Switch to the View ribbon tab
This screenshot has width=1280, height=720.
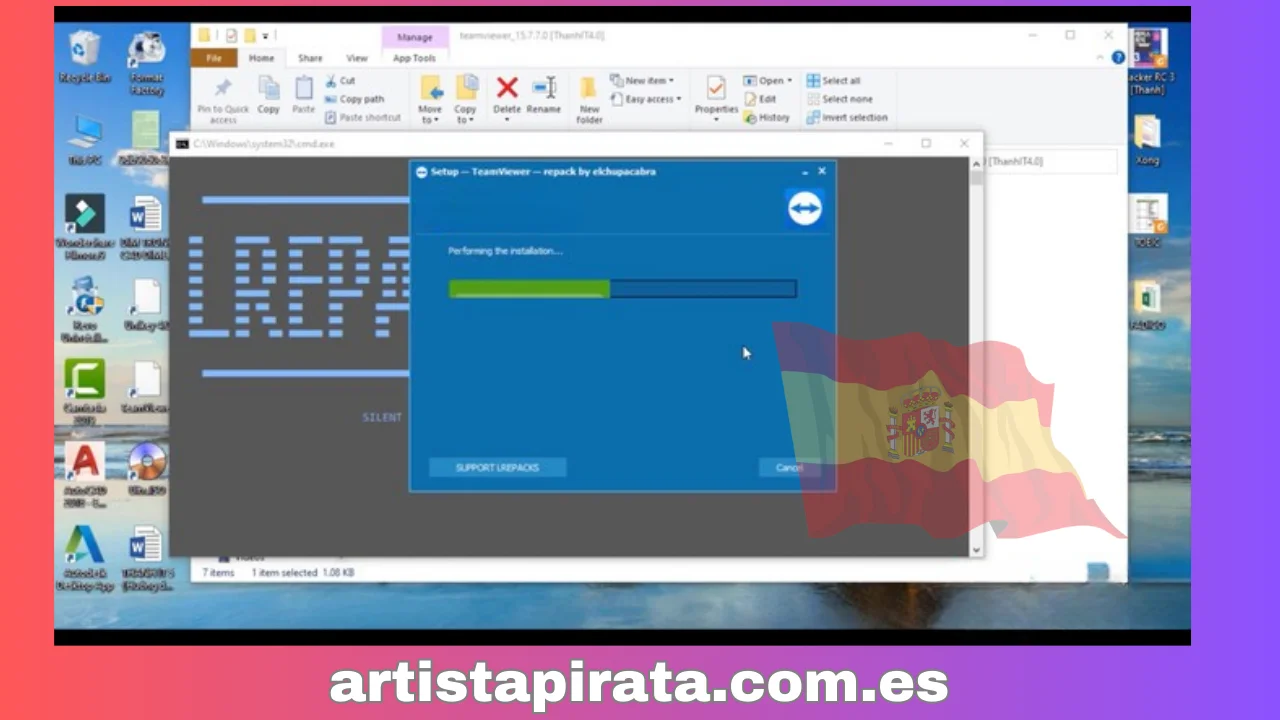pos(357,58)
